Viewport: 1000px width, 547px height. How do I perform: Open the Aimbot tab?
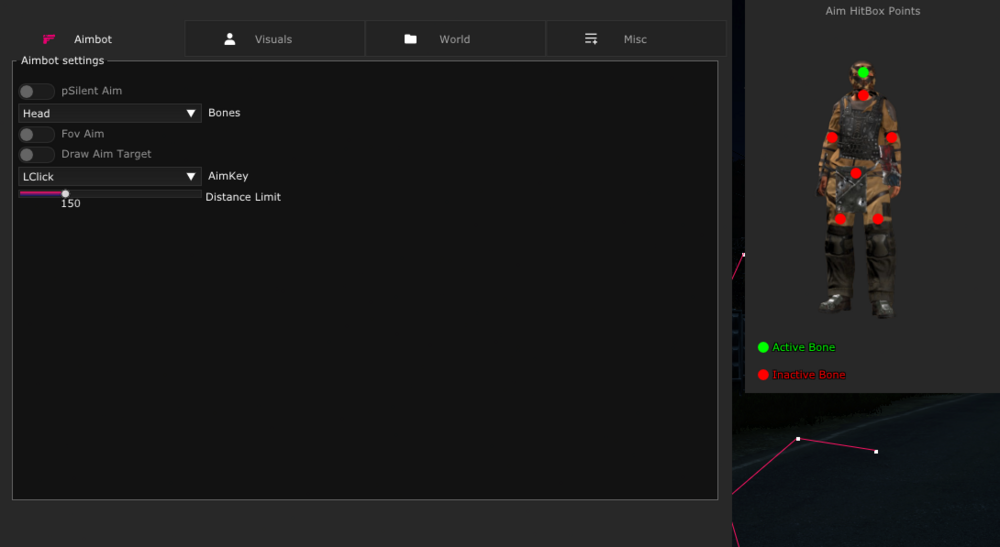(x=96, y=39)
